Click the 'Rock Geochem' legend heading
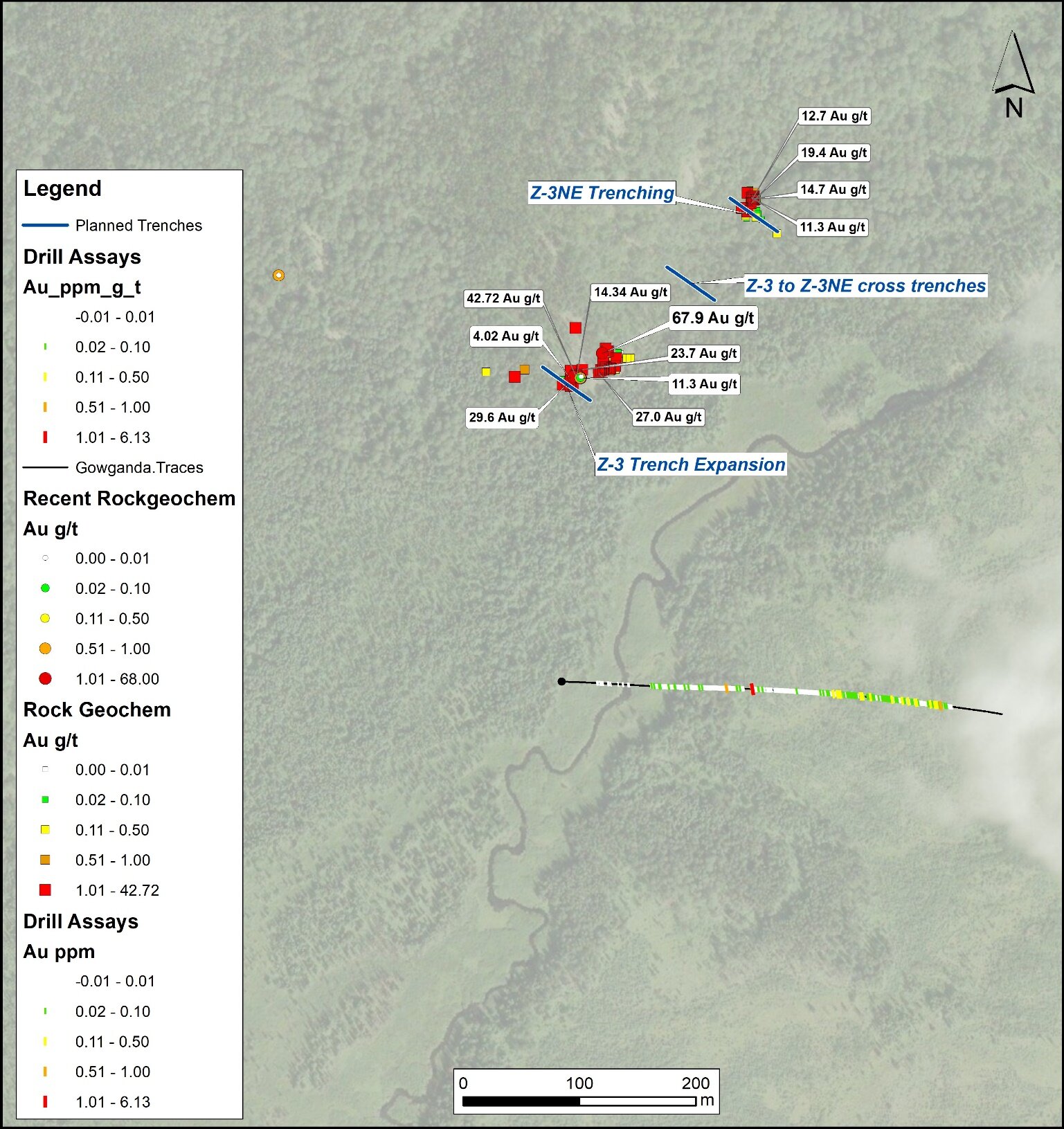This screenshot has width=1064, height=1129. [97, 710]
